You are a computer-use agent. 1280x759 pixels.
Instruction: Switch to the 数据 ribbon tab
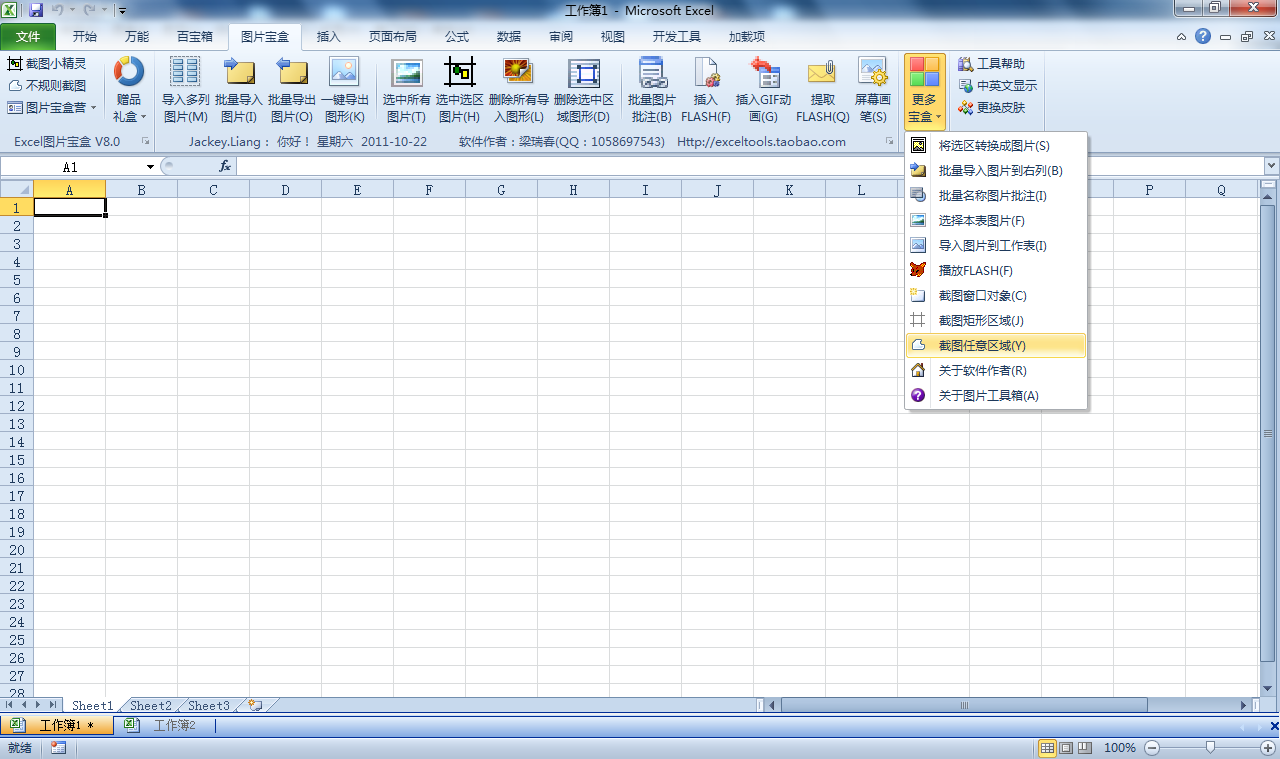tap(509, 37)
